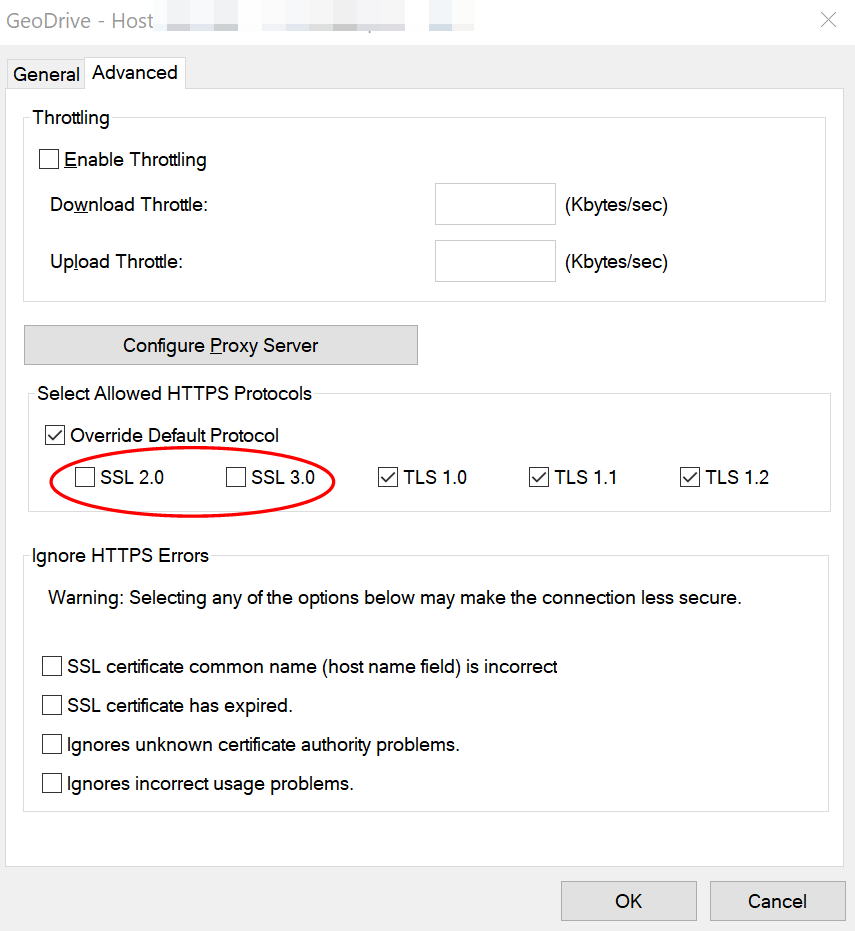Switch to the General tab
Screen dimensions: 855x931
coord(45,74)
